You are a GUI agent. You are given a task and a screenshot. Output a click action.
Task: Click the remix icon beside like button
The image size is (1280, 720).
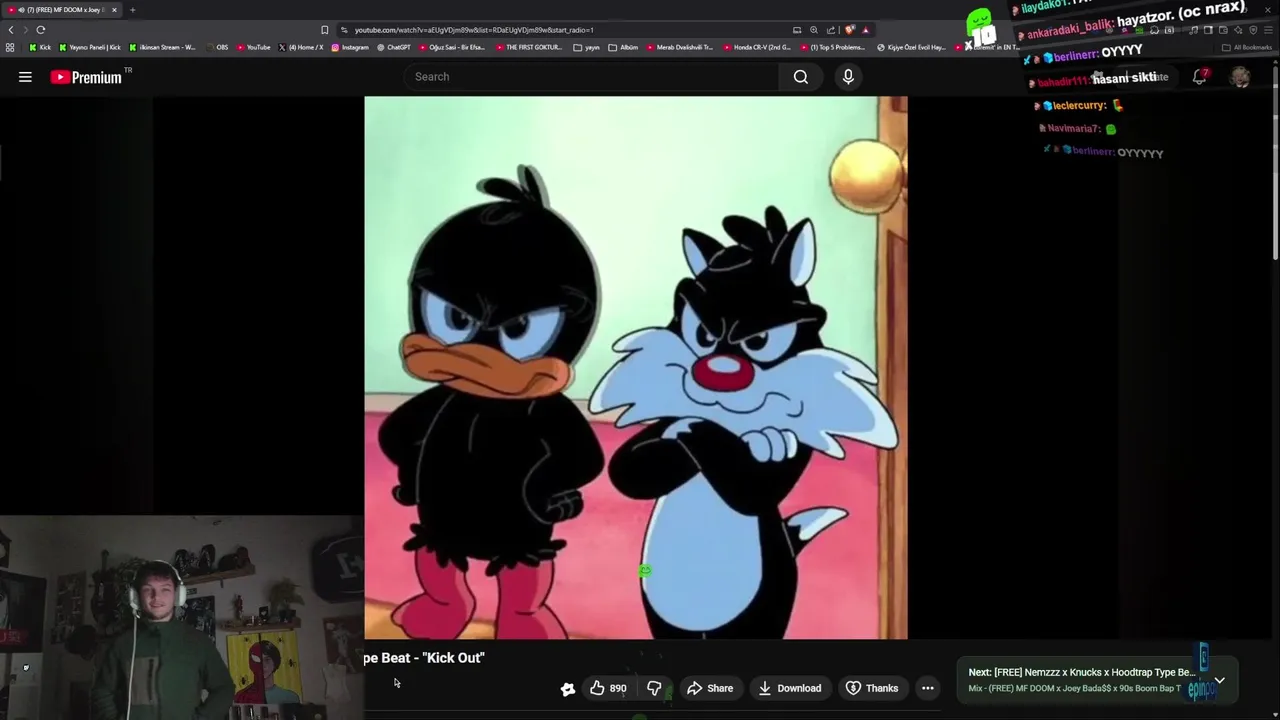point(568,688)
